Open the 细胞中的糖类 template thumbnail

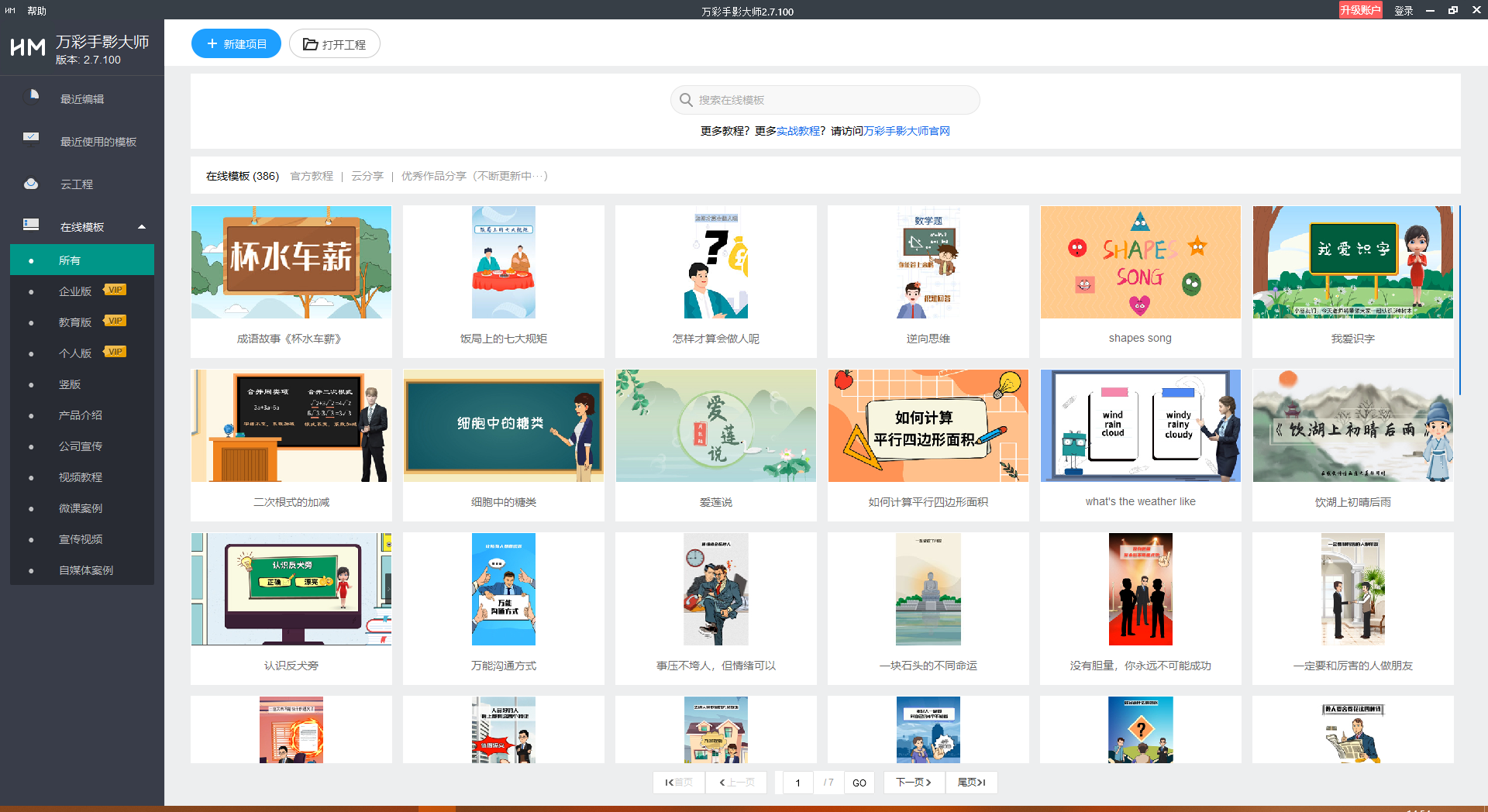pyautogui.click(x=504, y=425)
